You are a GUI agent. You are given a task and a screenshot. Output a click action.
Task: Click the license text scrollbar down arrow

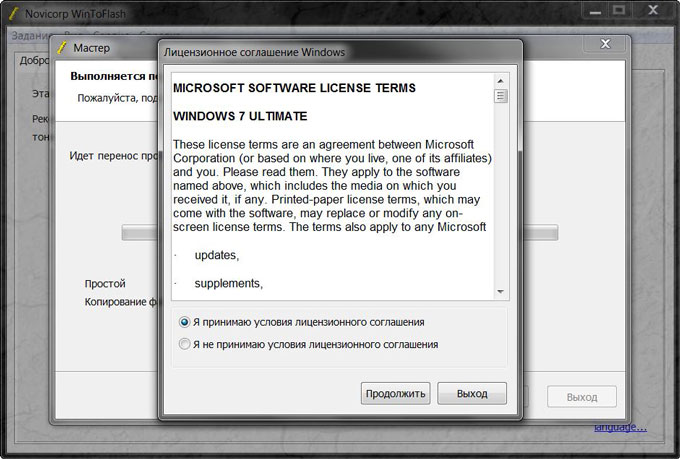(x=500, y=292)
